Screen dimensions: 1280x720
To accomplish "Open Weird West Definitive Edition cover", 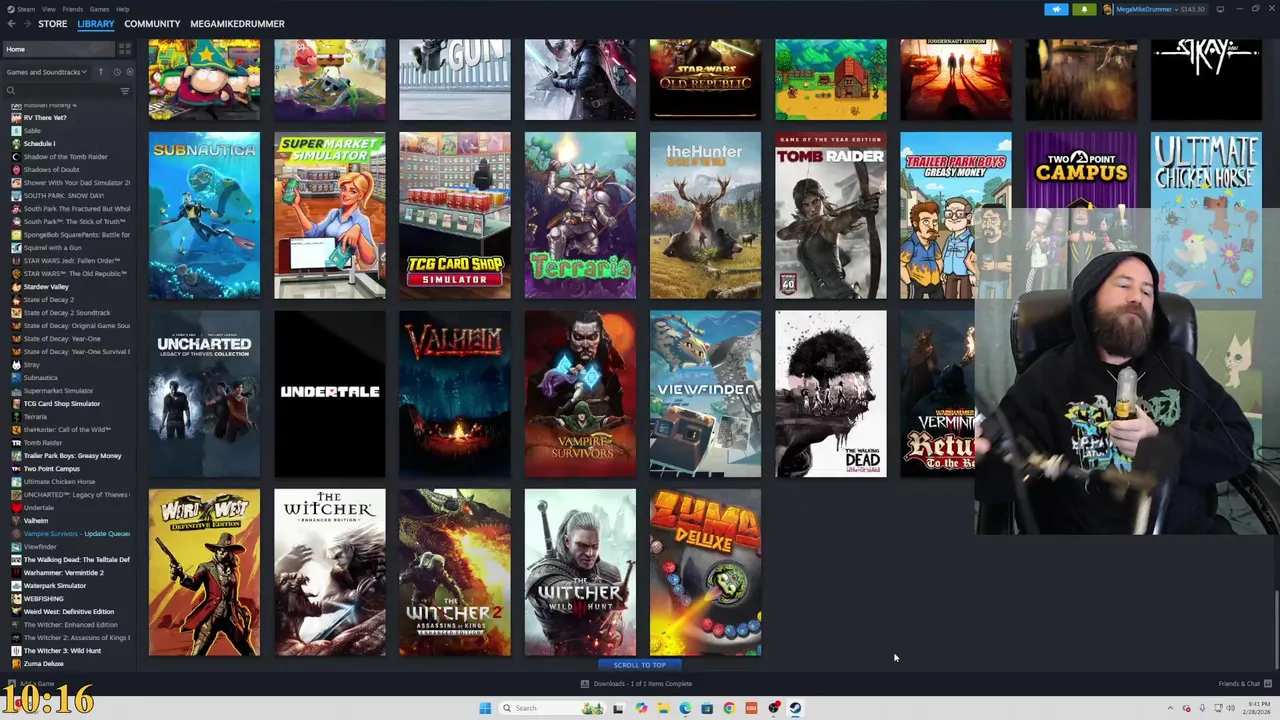I will [204, 572].
